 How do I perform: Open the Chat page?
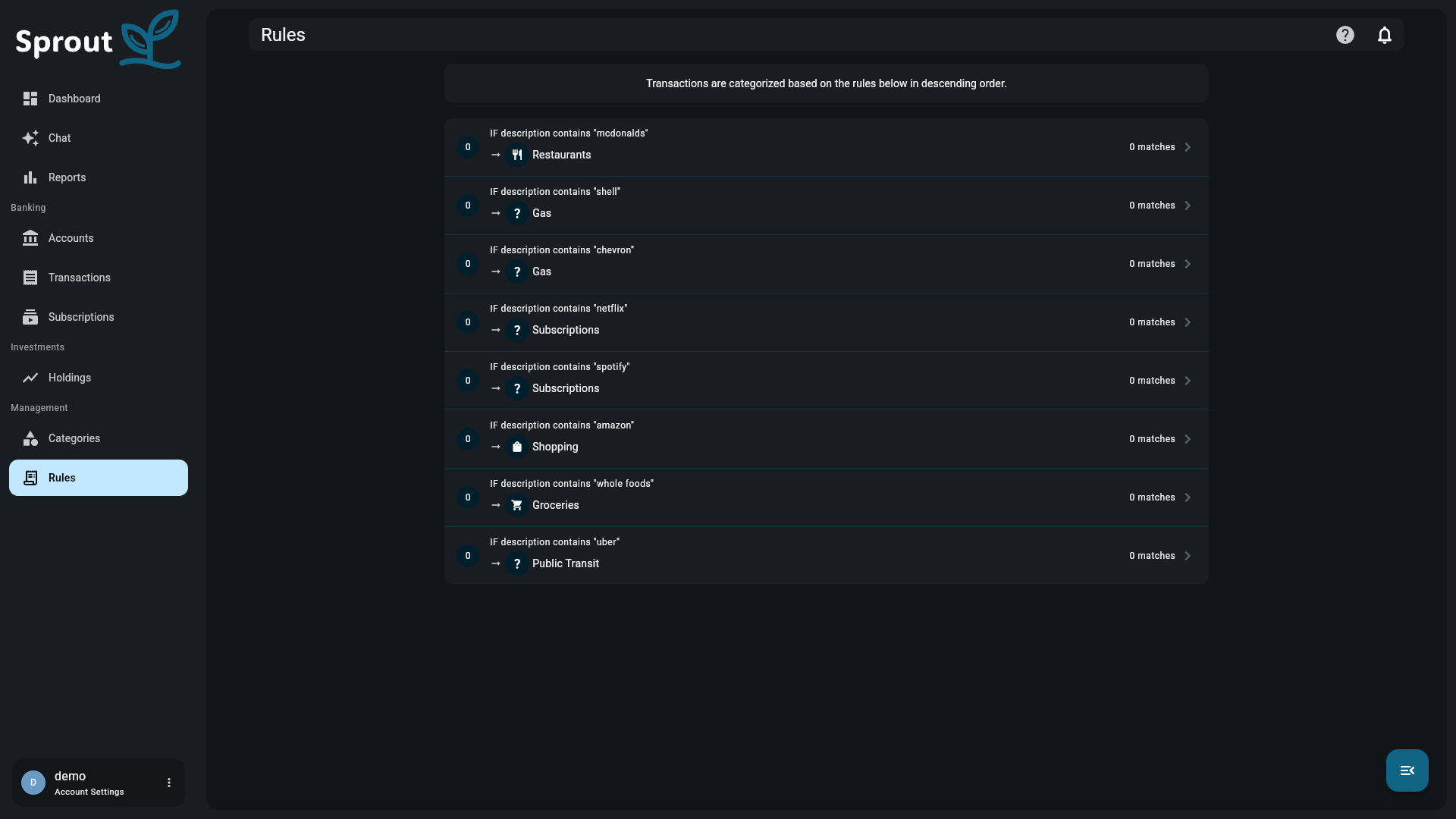(99, 138)
